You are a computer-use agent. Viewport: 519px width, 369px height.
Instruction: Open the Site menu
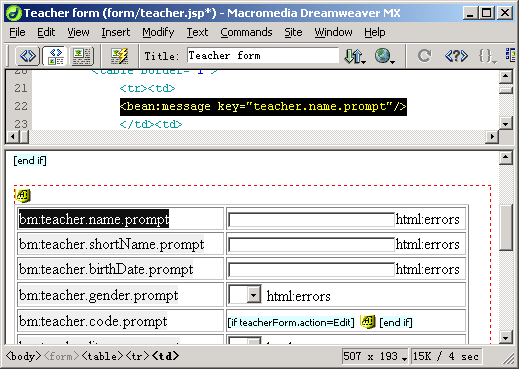(x=293, y=32)
